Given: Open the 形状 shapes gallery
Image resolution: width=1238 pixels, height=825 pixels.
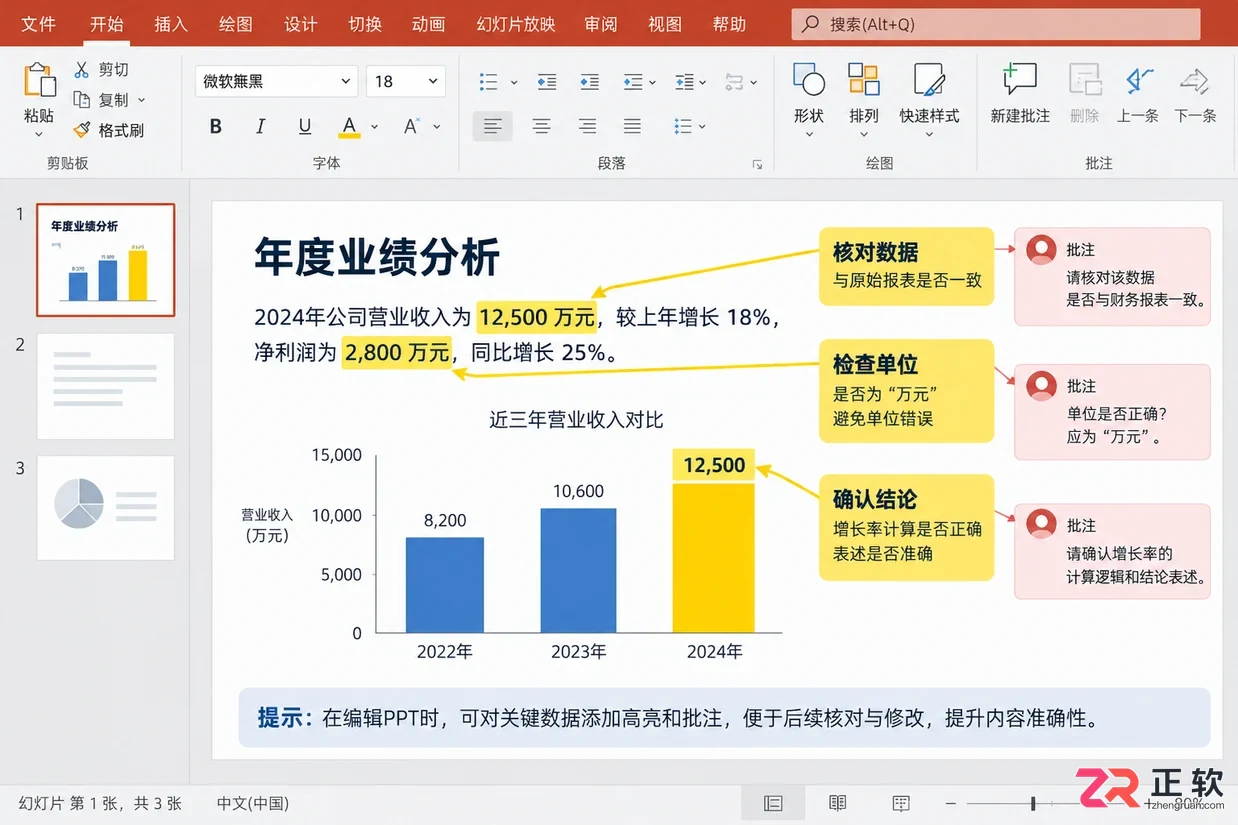Looking at the screenshot, I should (x=808, y=100).
